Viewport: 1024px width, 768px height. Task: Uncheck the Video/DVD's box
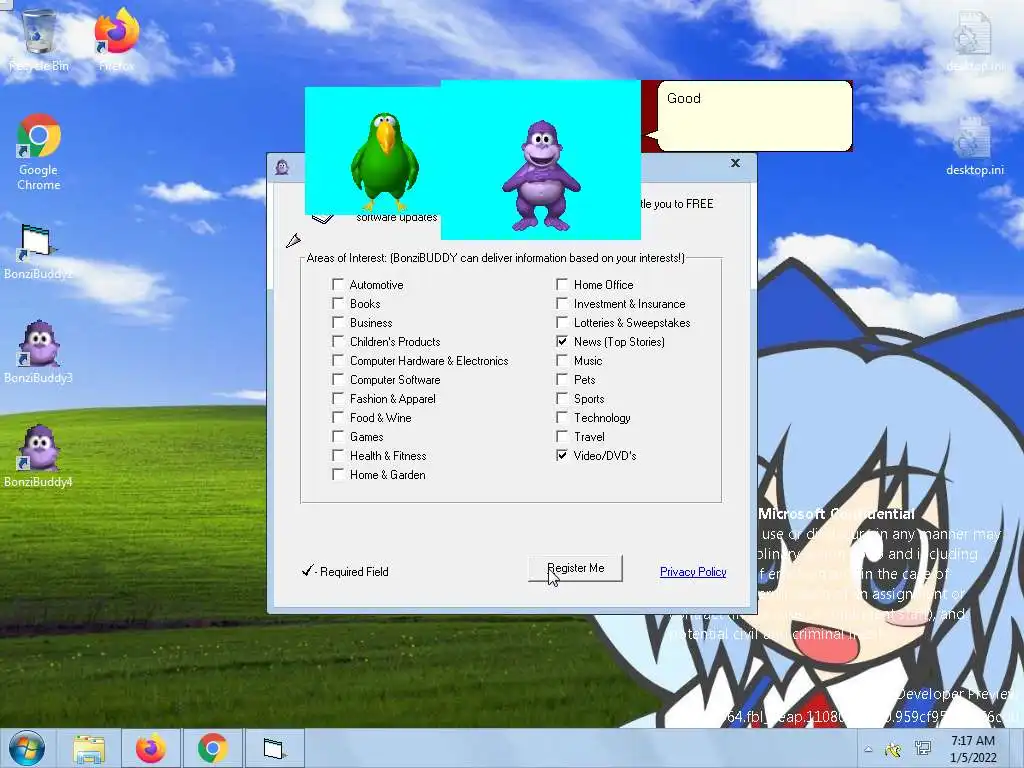(562, 455)
